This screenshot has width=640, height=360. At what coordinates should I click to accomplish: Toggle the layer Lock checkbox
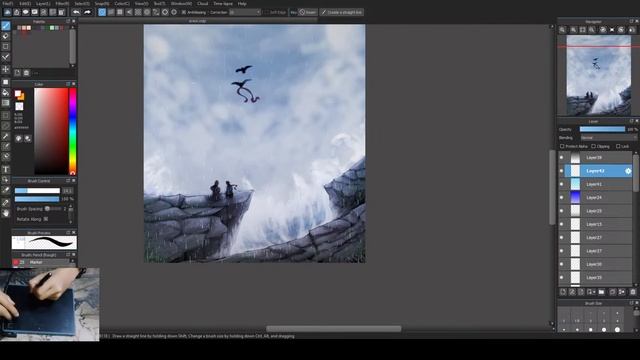tap(618, 146)
